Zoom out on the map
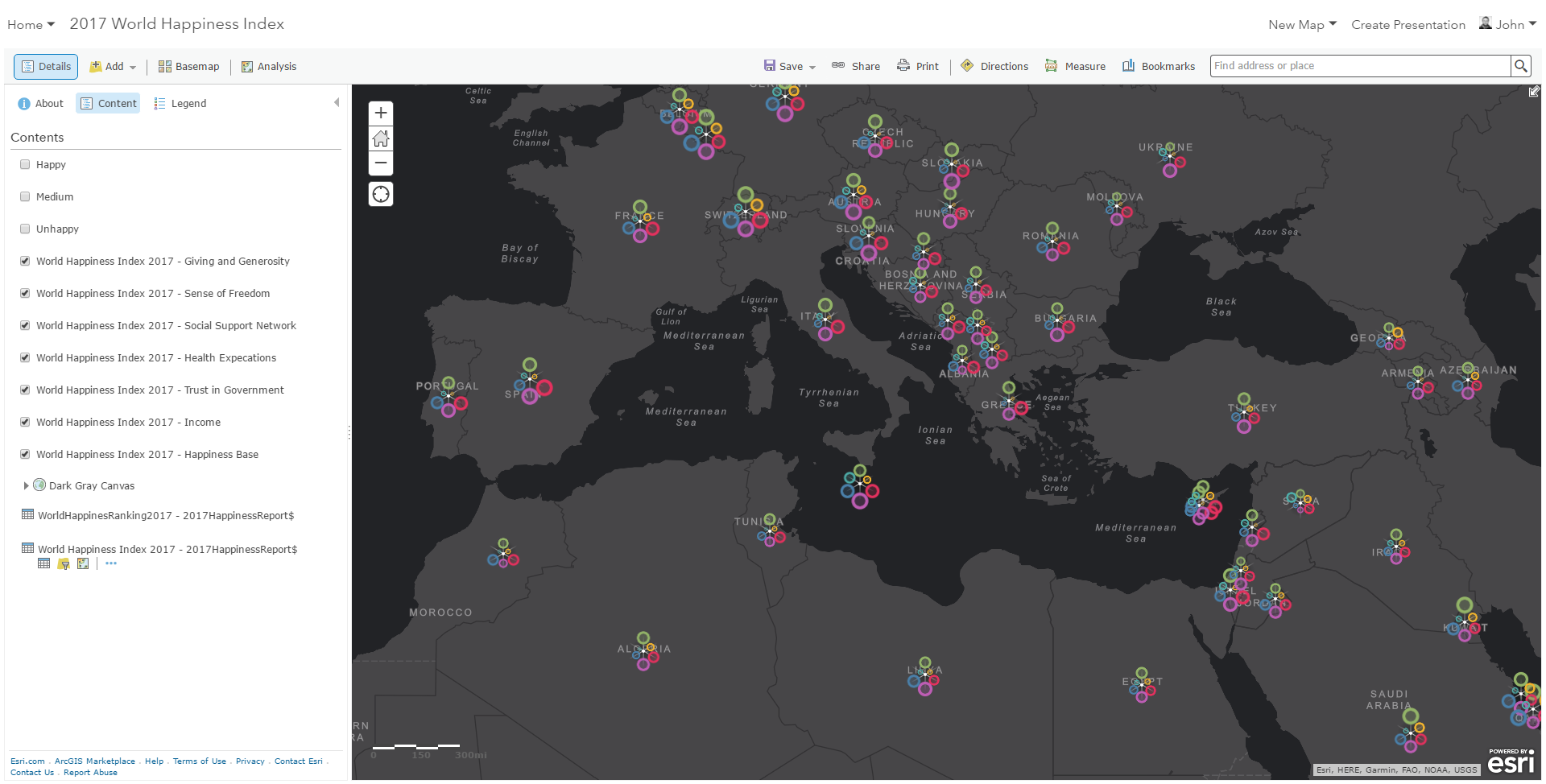 pos(381,163)
